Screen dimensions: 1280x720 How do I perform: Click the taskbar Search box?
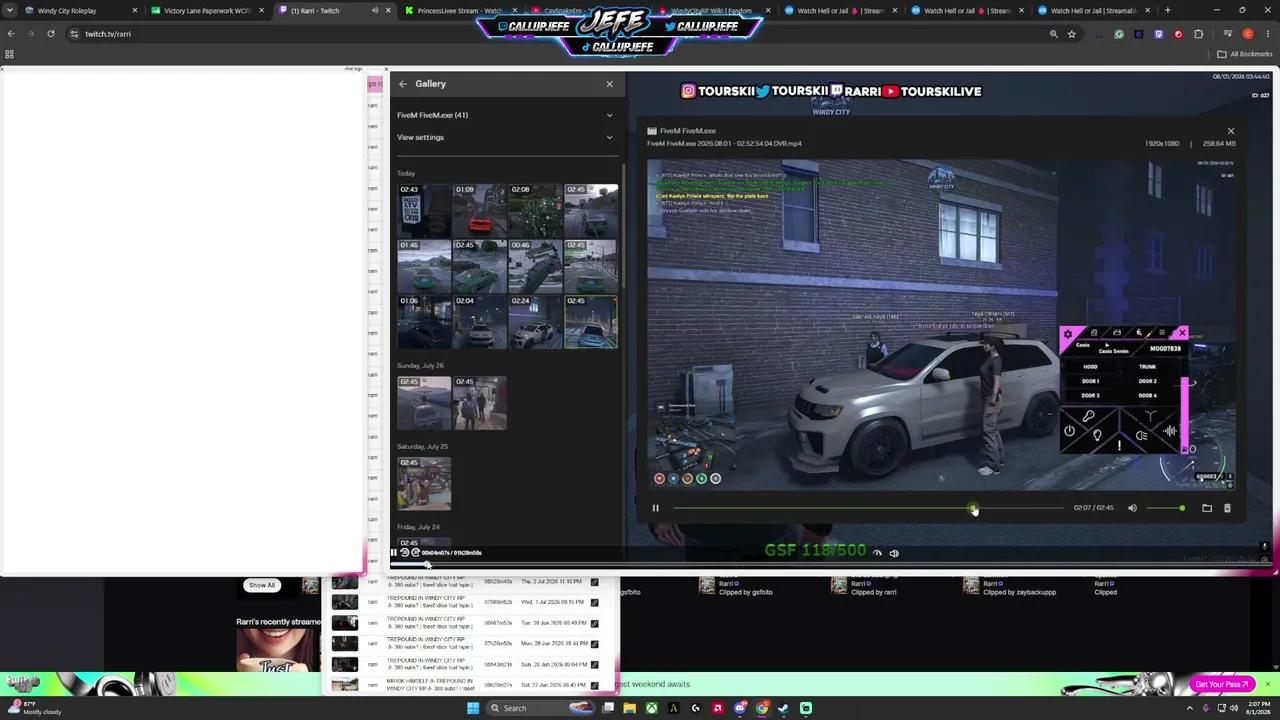pos(541,708)
